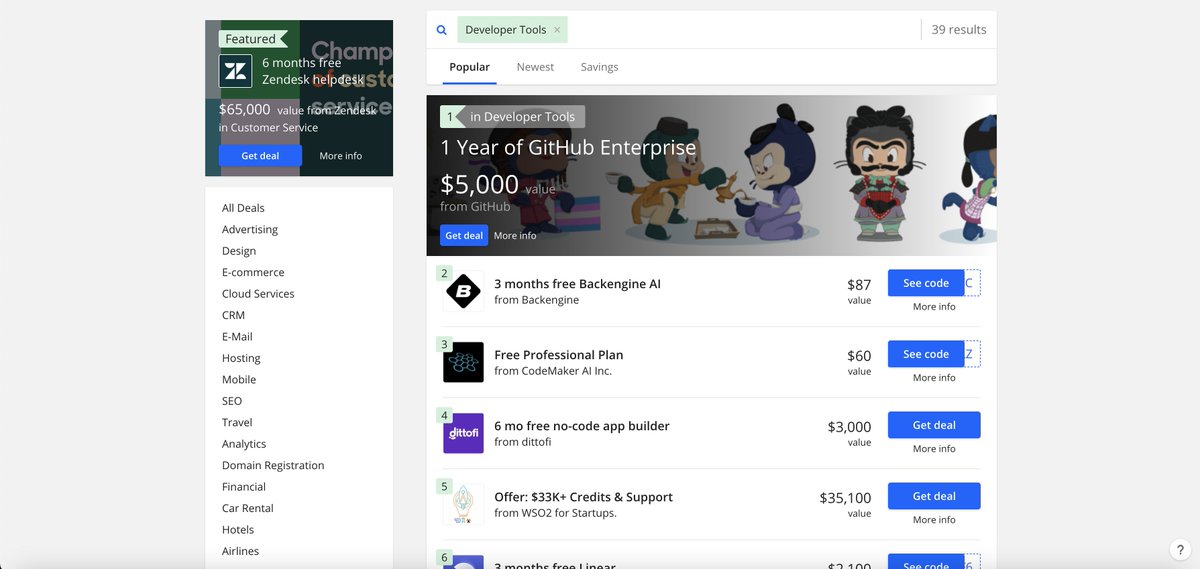Click 'Offer: $33K+ Credits & Support' title
This screenshot has width=1200, height=569.
click(x=583, y=497)
